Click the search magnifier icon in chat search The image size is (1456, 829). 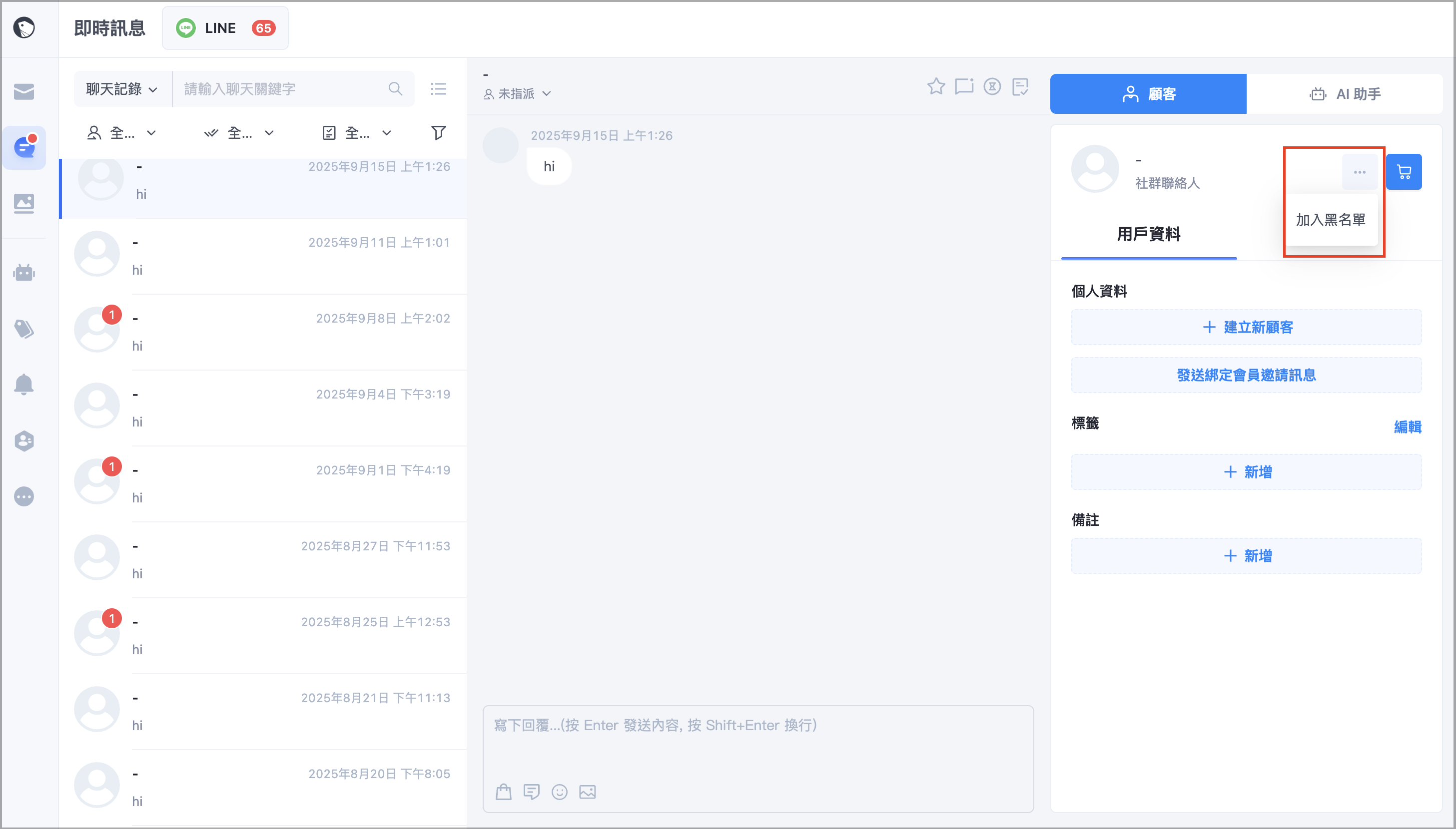point(395,89)
